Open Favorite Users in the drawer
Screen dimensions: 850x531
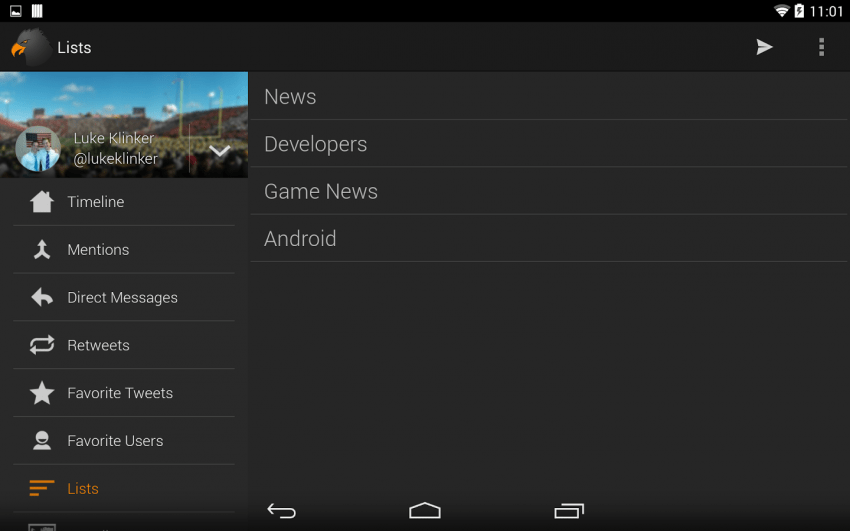[124, 441]
